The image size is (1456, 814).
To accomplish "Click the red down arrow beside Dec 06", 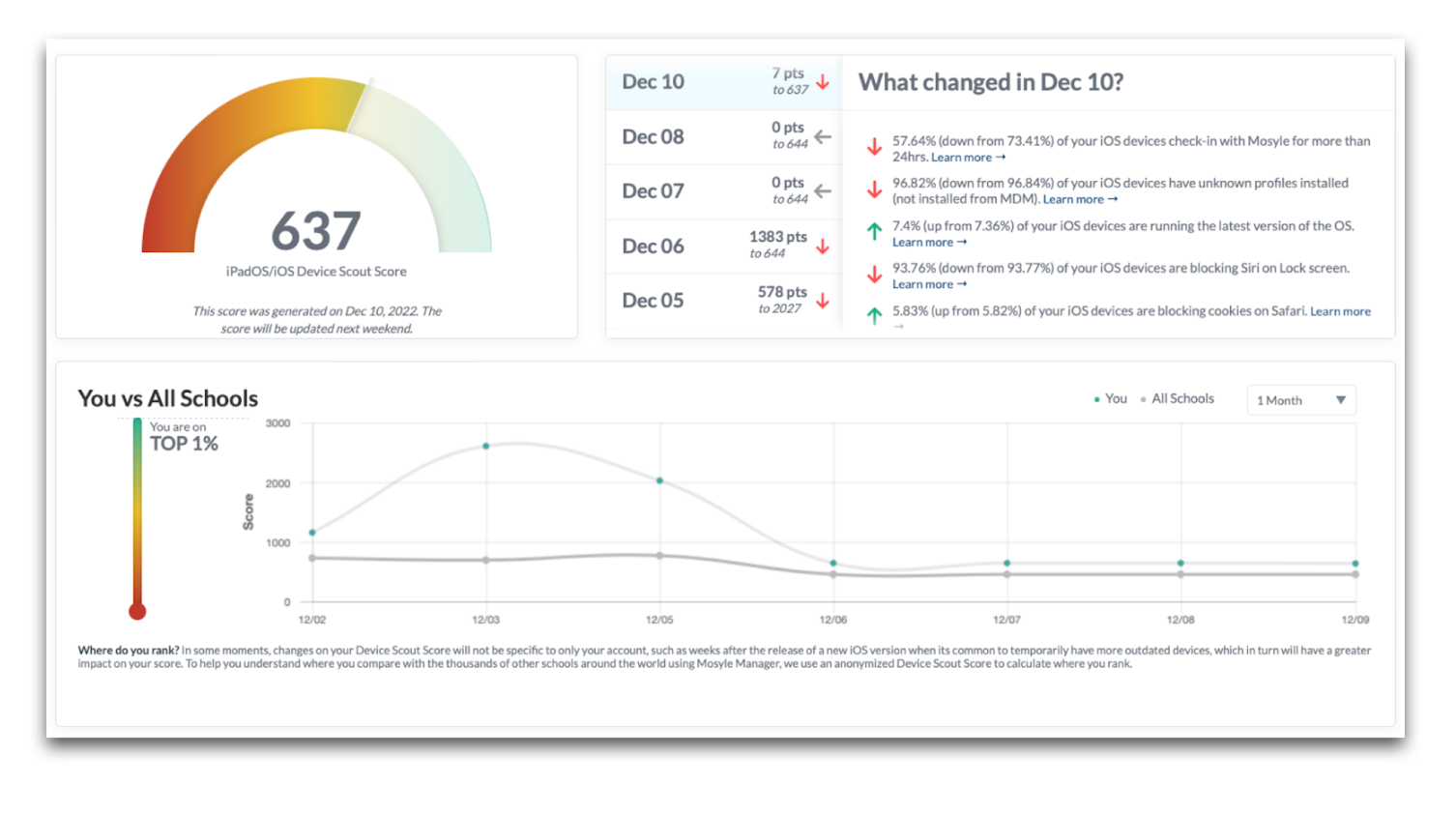I will point(823,247).
